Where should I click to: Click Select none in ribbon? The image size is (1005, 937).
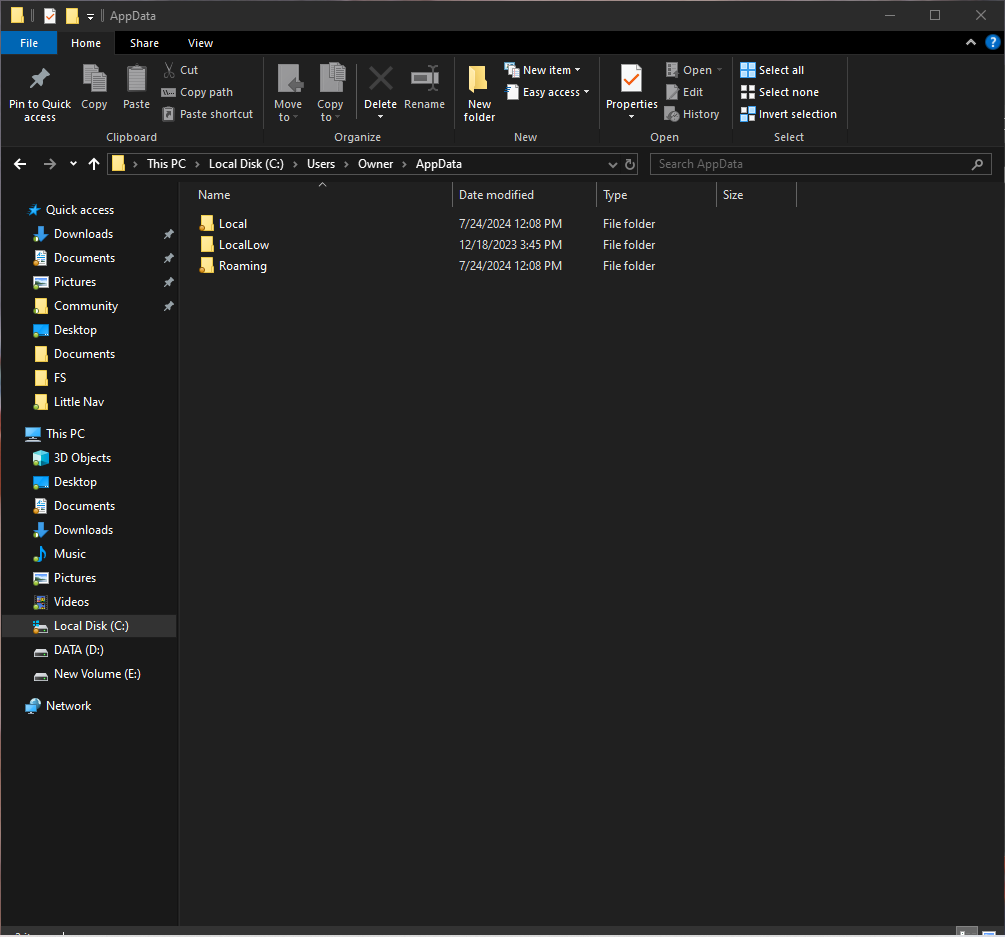coord(779,92)
